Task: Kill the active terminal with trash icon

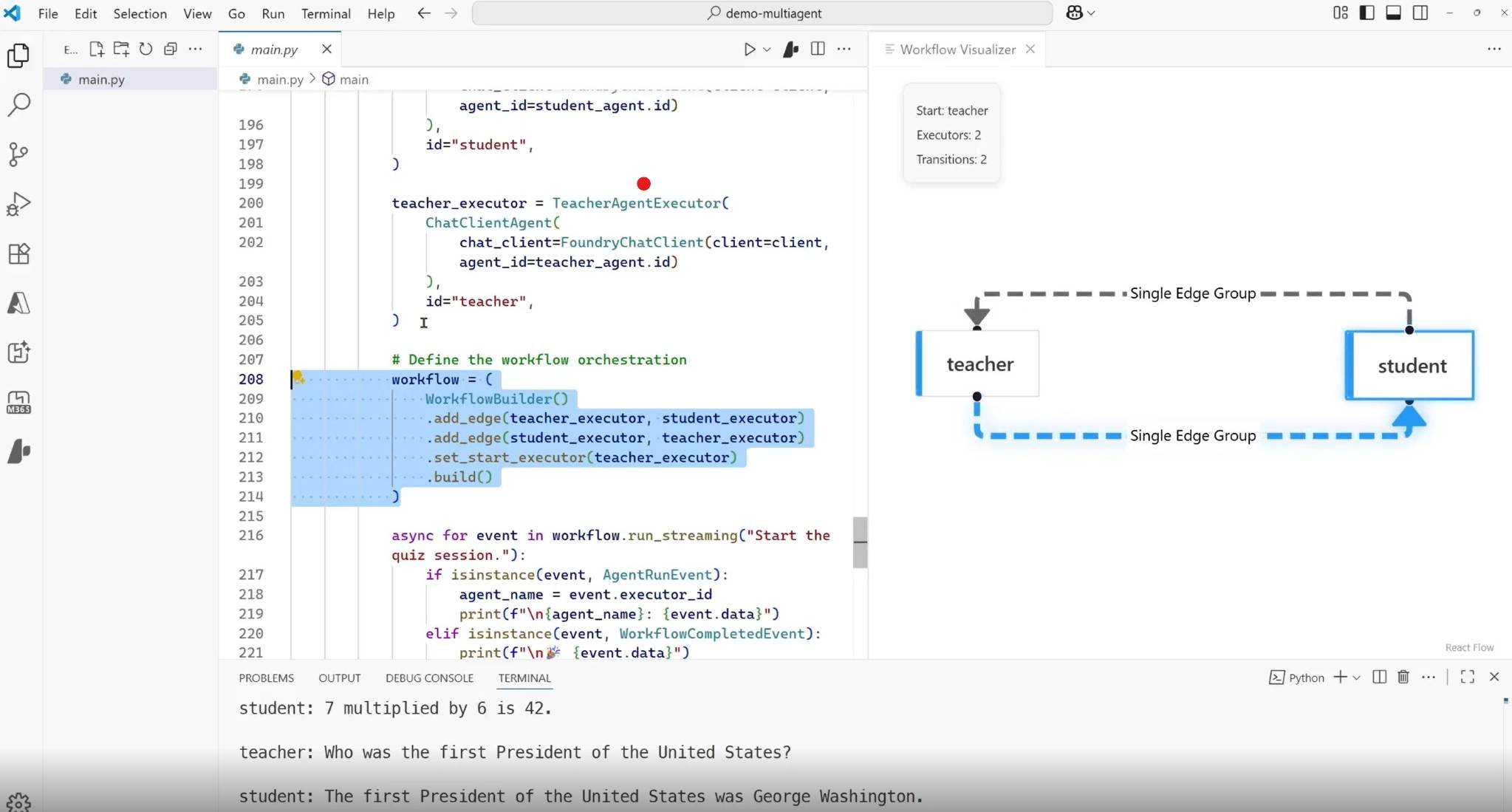Action: click(1402, 678)
